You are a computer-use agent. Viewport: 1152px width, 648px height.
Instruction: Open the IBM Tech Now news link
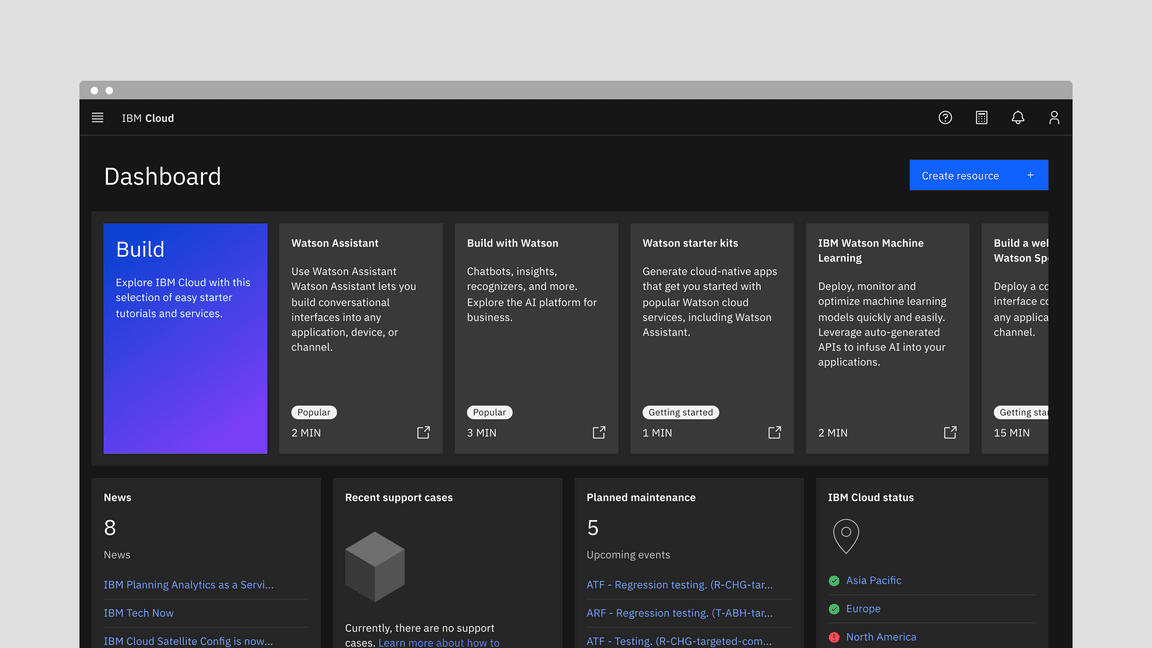139,613
